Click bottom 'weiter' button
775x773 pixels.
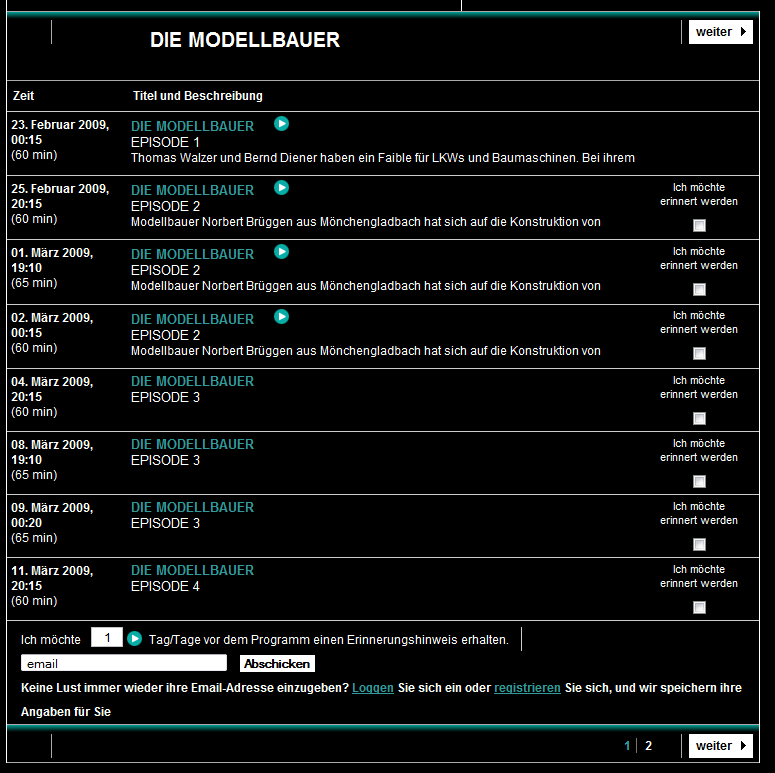click(x=720, y=746)
